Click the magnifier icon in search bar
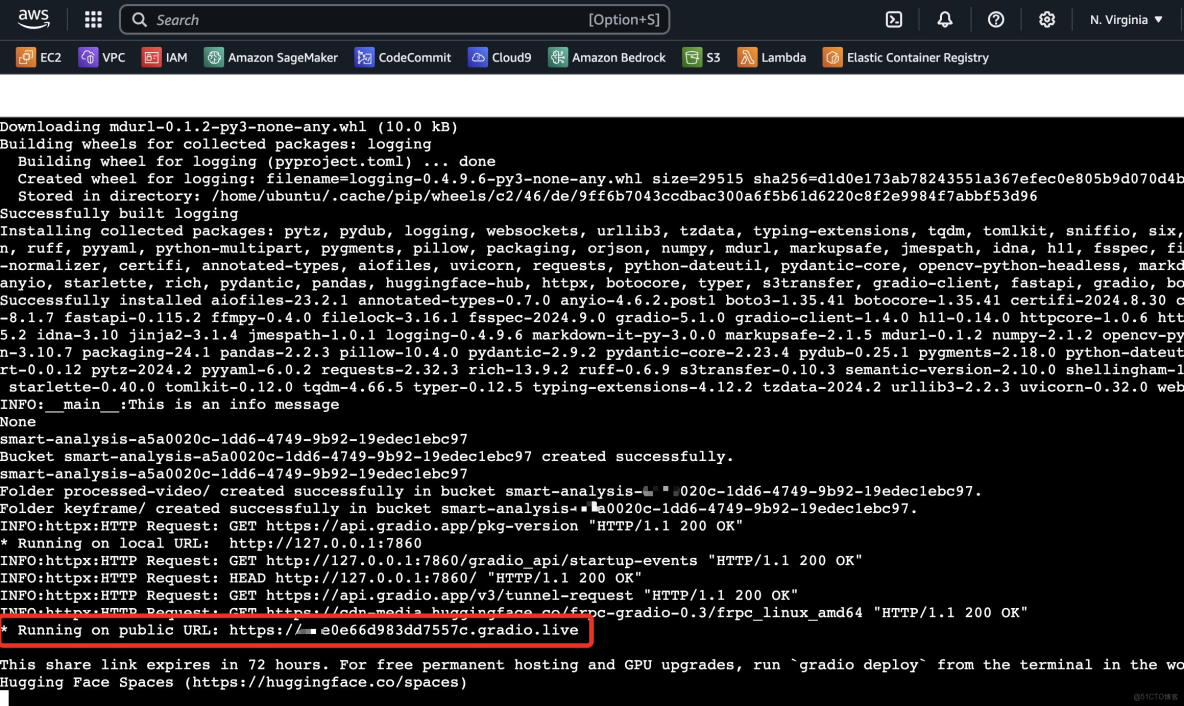 coord(139,20)
